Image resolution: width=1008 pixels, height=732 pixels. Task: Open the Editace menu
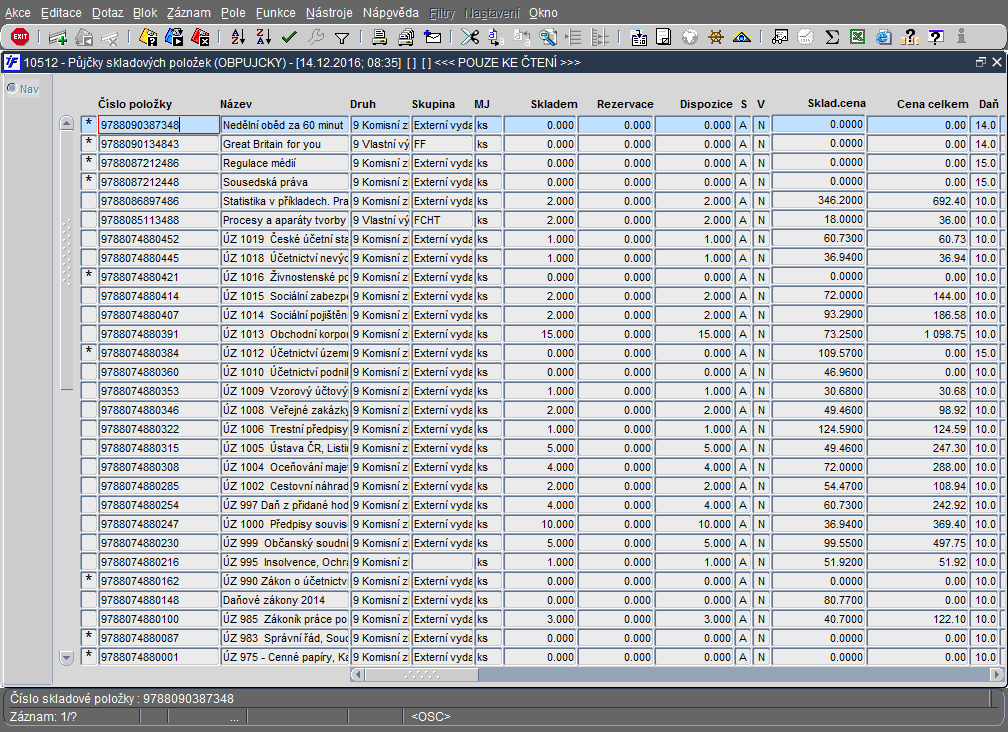pyautogui.click(x=61, y=13)
